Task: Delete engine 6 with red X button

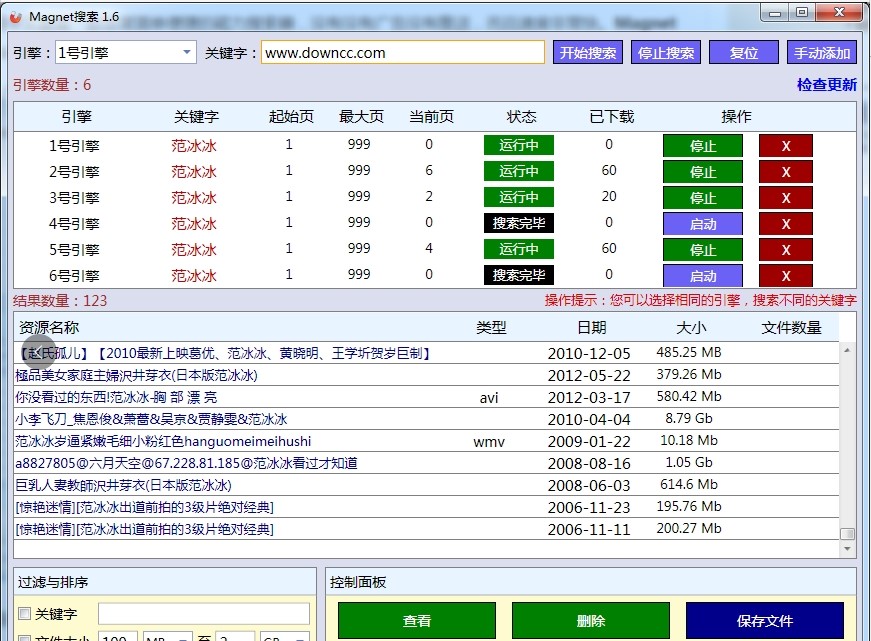Action: [x=785, y=276]
